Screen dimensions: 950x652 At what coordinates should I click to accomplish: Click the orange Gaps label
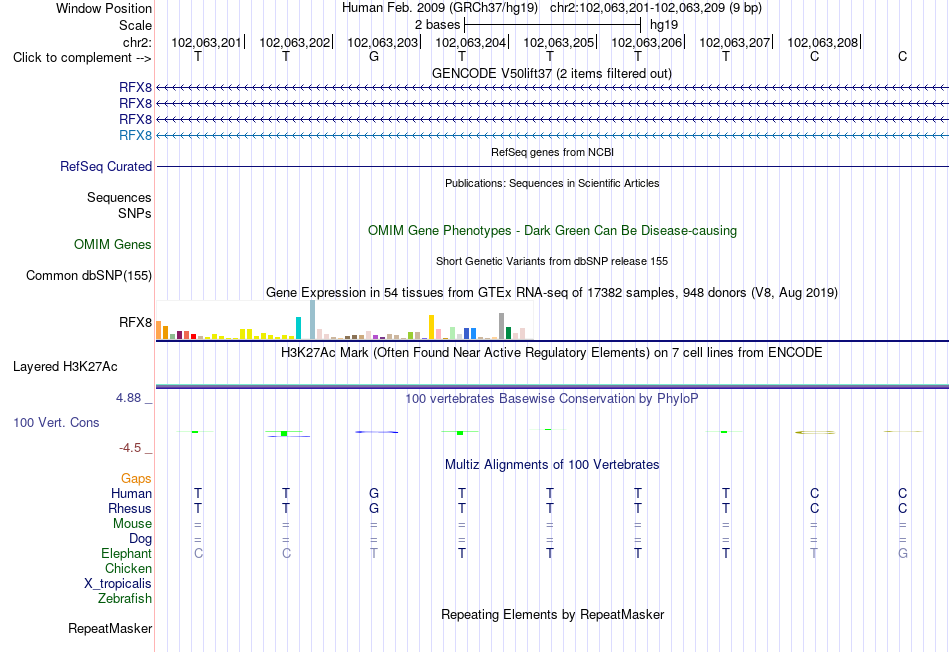click(136, 479)
